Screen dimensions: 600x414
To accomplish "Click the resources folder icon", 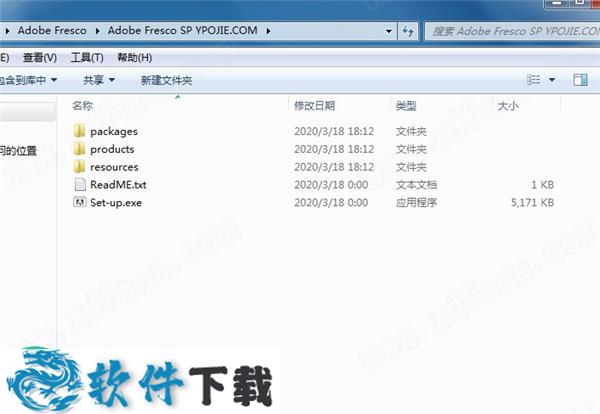I will point(80,167).
